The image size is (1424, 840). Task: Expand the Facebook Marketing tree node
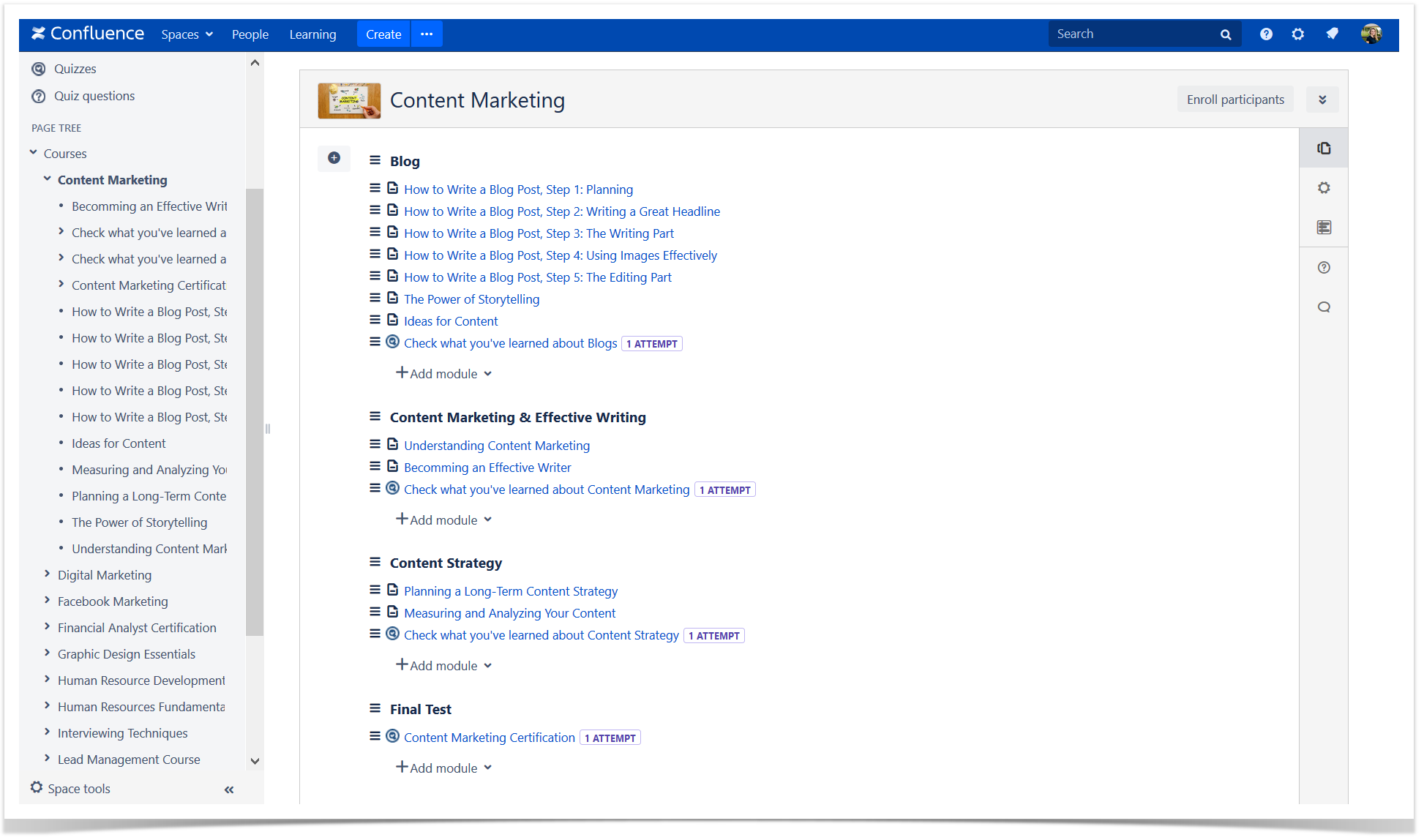pos(48,601)
